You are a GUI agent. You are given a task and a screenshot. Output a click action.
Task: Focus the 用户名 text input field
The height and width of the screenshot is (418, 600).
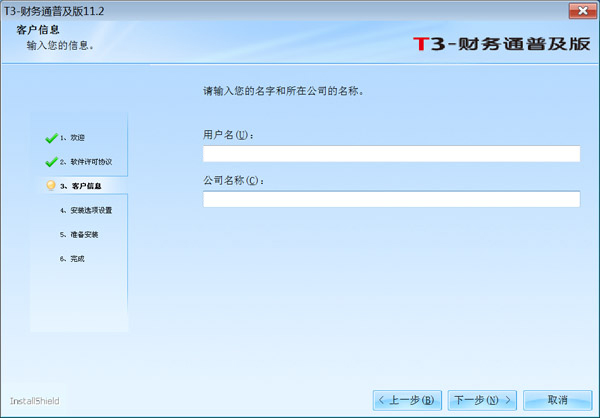[391, 154]
